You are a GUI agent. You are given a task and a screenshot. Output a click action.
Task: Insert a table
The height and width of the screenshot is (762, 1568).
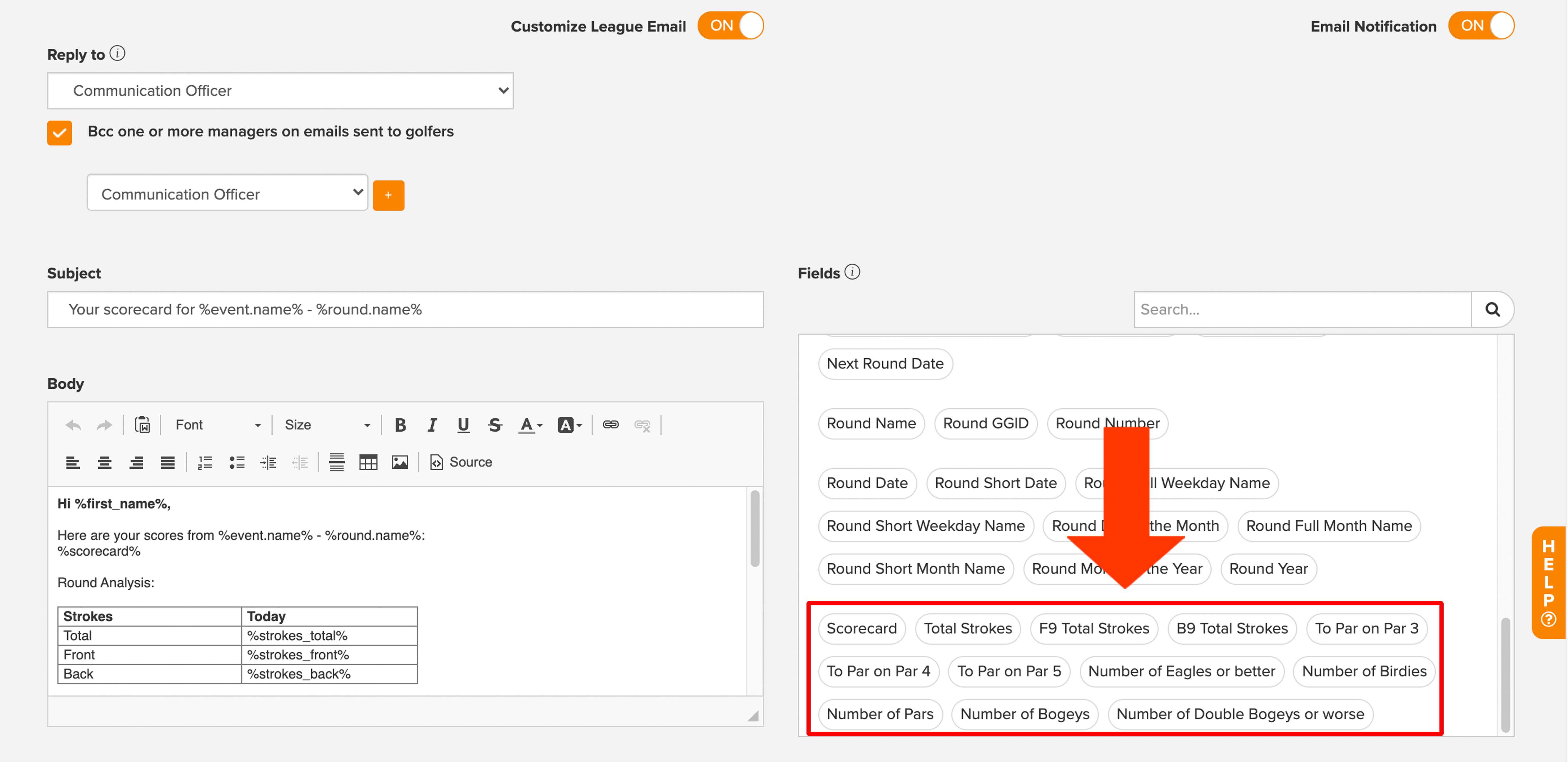click(x=368, y=462)
